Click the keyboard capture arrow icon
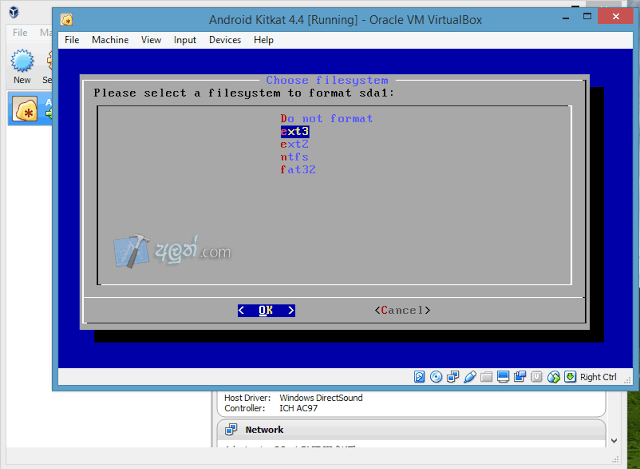This screenshot has height=469, width=640. pyautogui.click(x=570, y=376)
